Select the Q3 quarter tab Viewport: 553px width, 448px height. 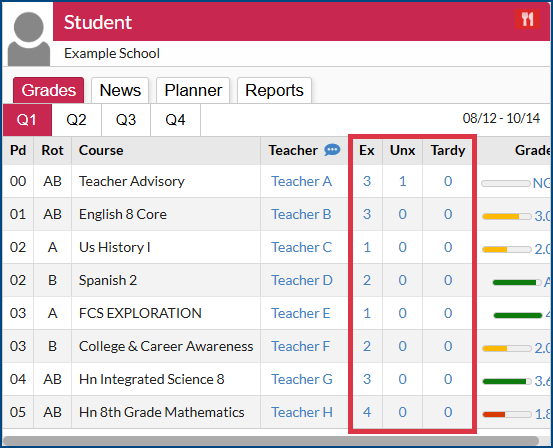point(126,120)
